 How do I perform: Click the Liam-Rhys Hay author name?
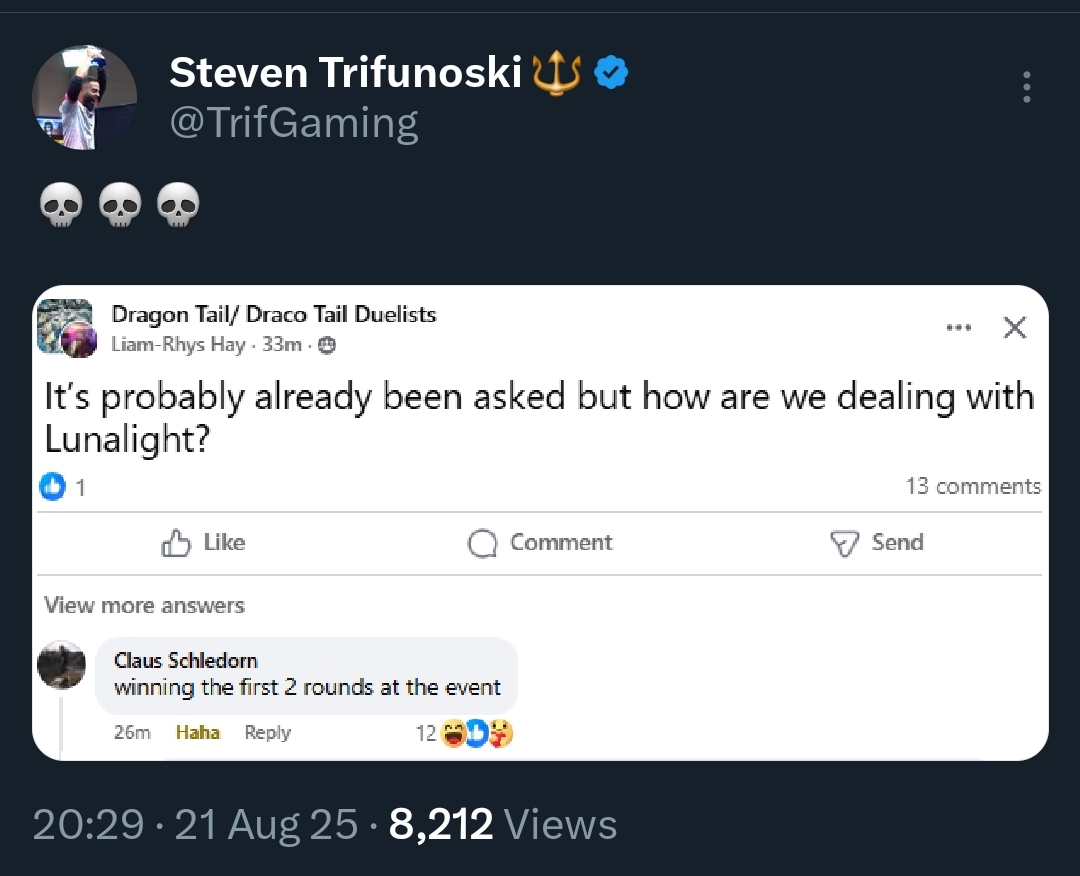[x=178, y=344]
